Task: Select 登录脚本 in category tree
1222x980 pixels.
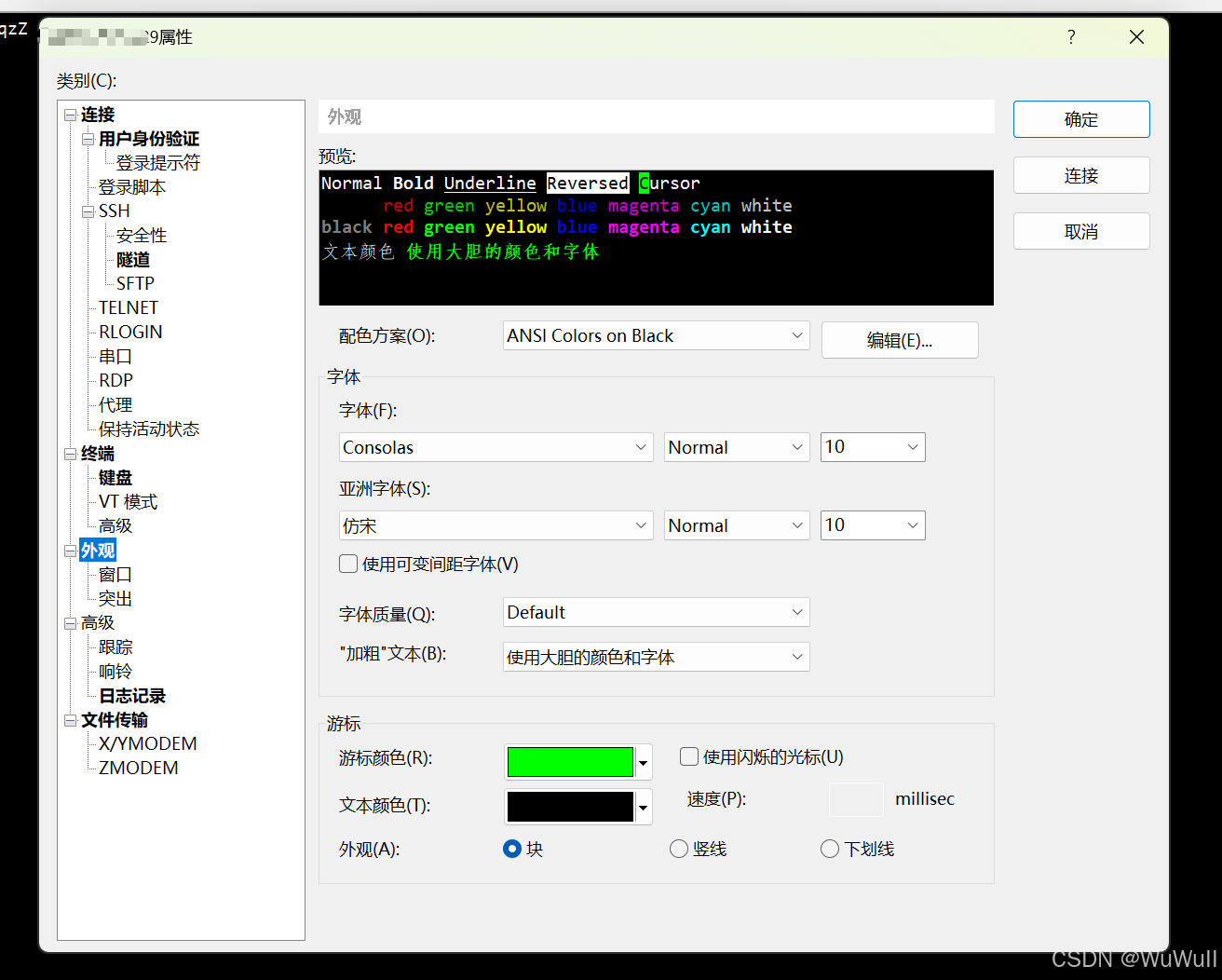Action: 132,187
